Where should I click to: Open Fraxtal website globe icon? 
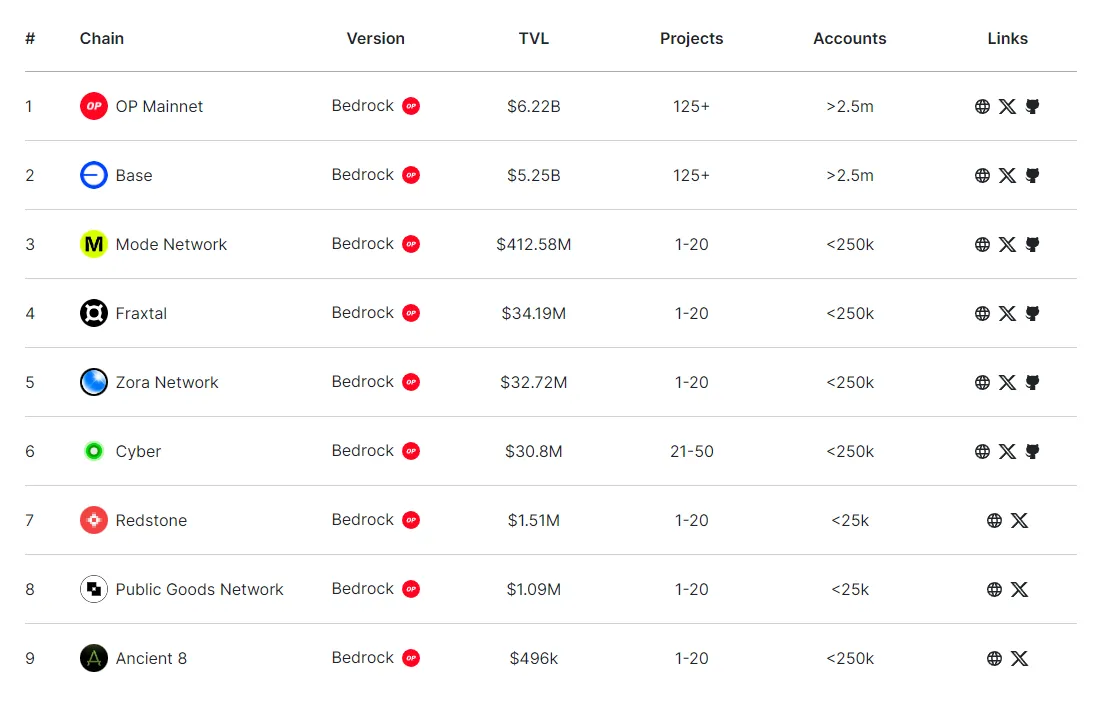pyautogui.click(x=982, y=313)
